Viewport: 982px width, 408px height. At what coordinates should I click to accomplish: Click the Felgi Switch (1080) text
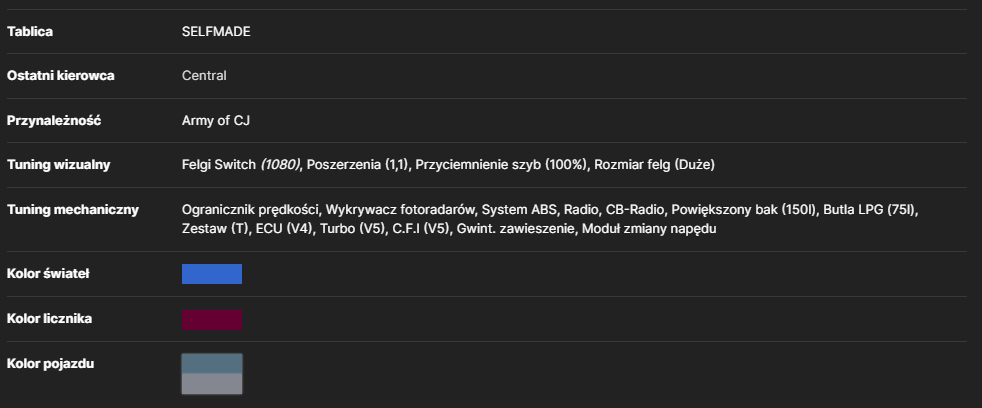tap(241, 165)
